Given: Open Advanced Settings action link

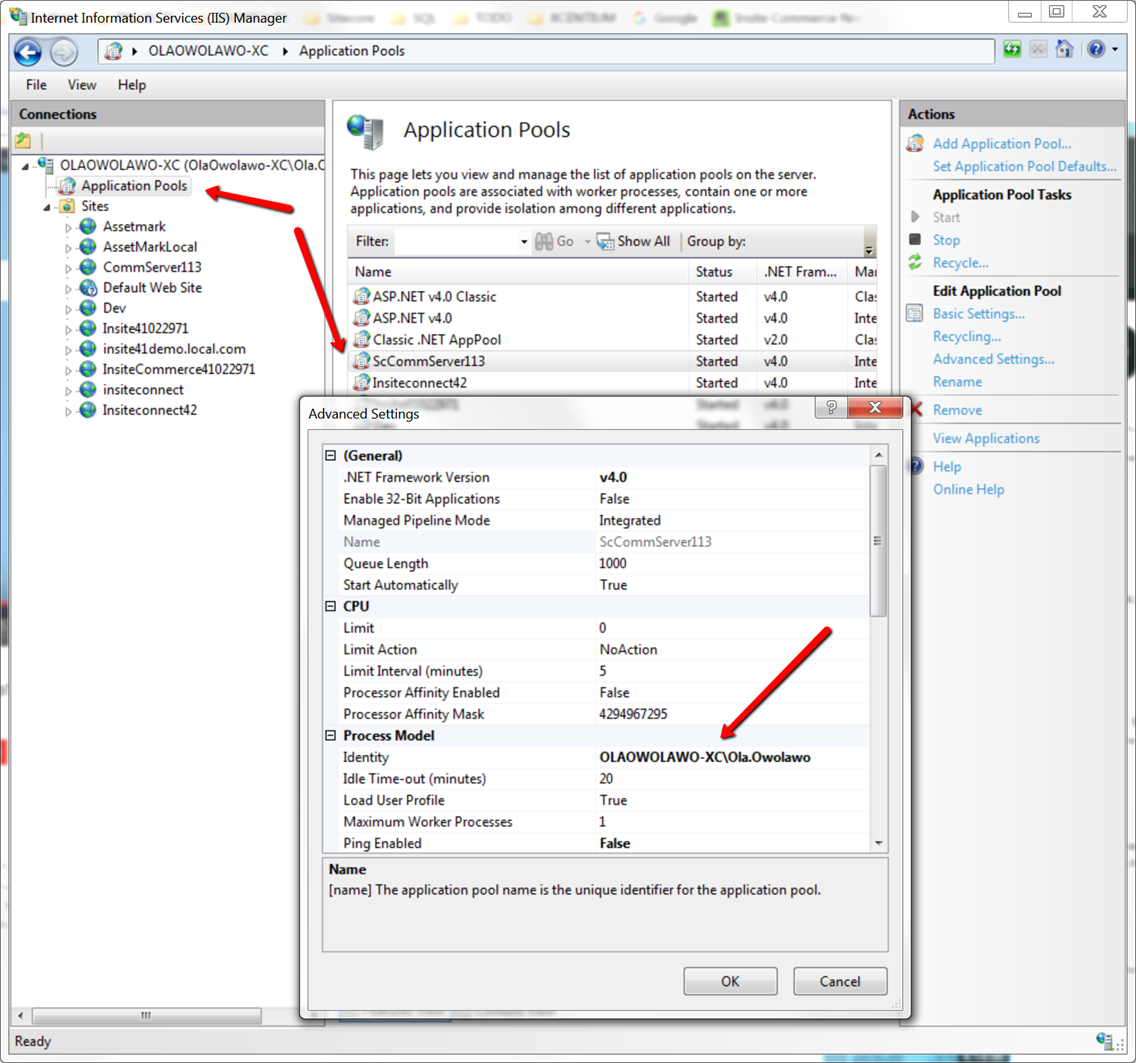Looking at the screenshot, I should (x=993, y=359).
